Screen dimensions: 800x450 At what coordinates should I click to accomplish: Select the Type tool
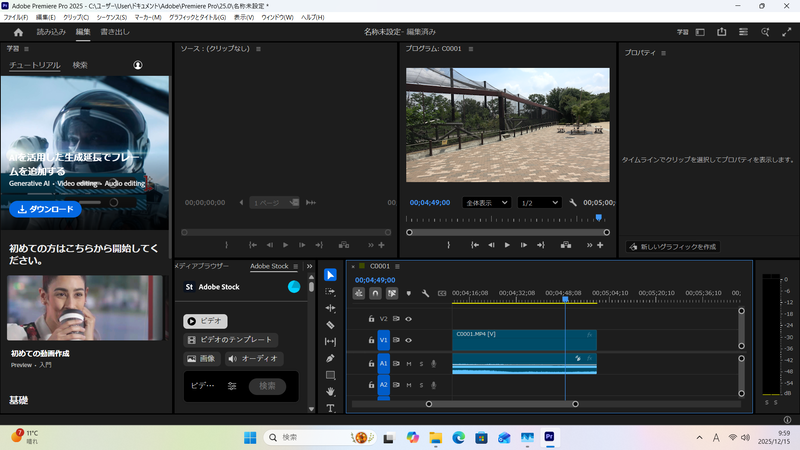tap(330, 408)
